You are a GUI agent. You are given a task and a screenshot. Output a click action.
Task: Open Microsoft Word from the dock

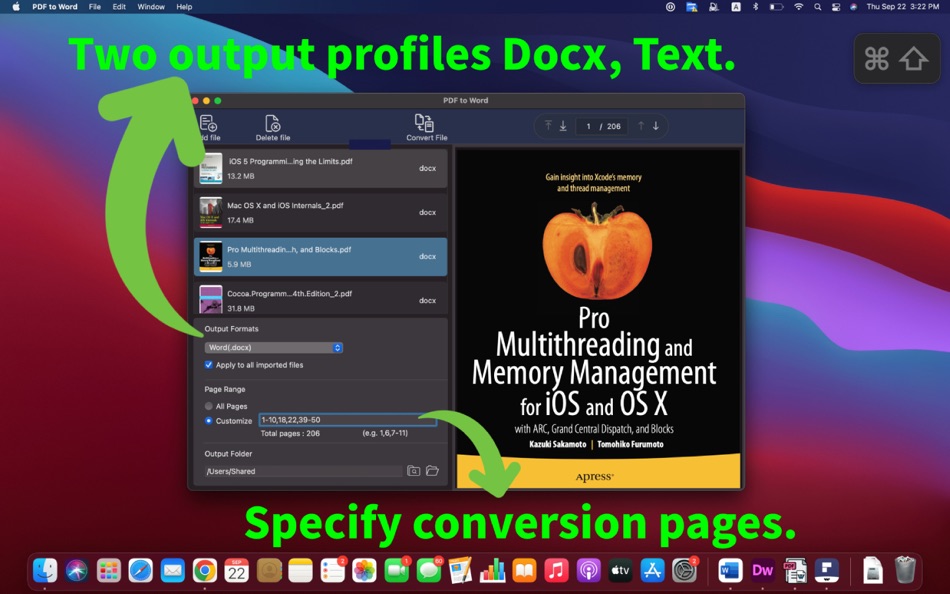pos(731,570)
